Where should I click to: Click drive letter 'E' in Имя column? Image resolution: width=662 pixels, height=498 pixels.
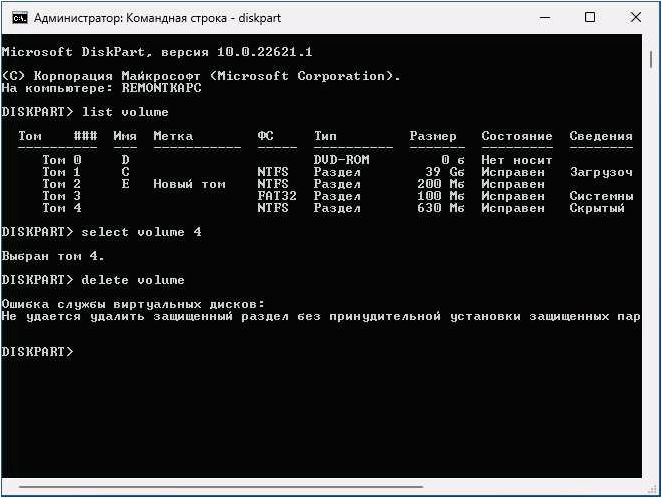point(125,184)
